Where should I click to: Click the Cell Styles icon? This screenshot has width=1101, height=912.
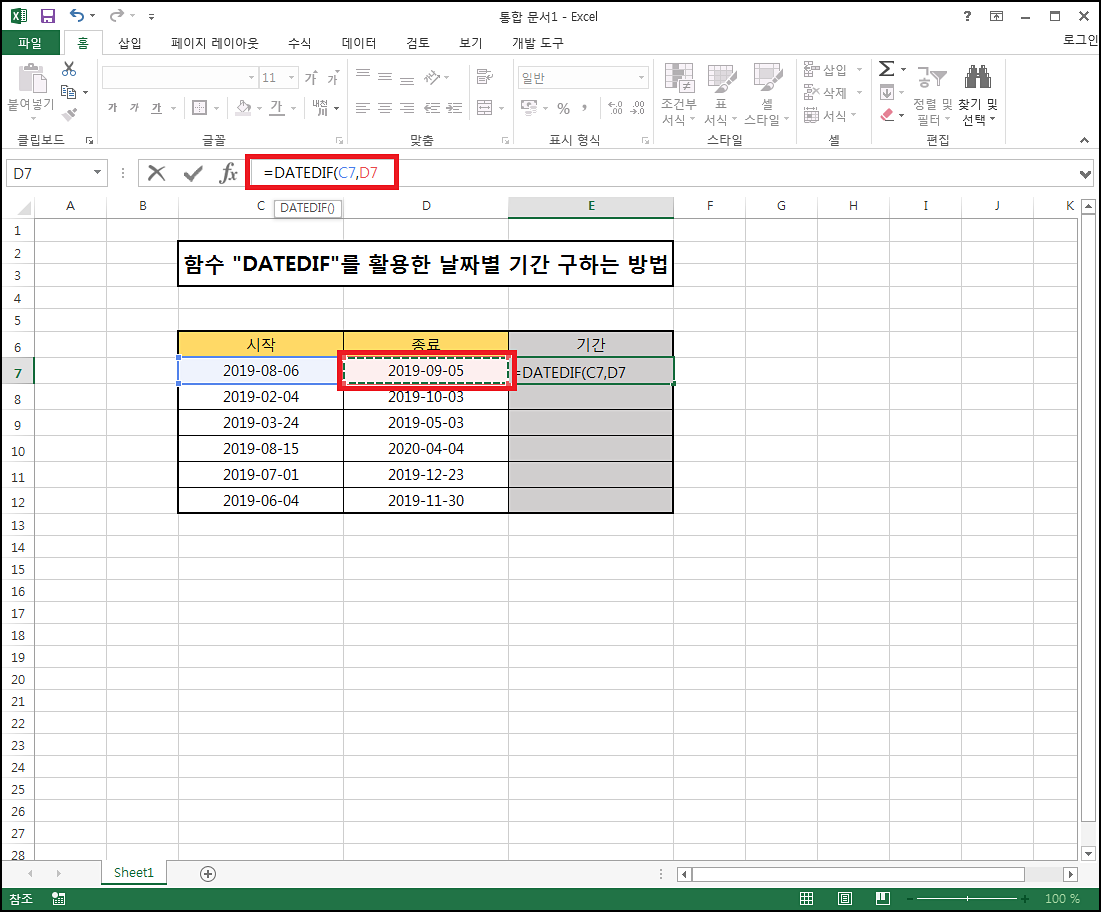click(x=767, y=78)
